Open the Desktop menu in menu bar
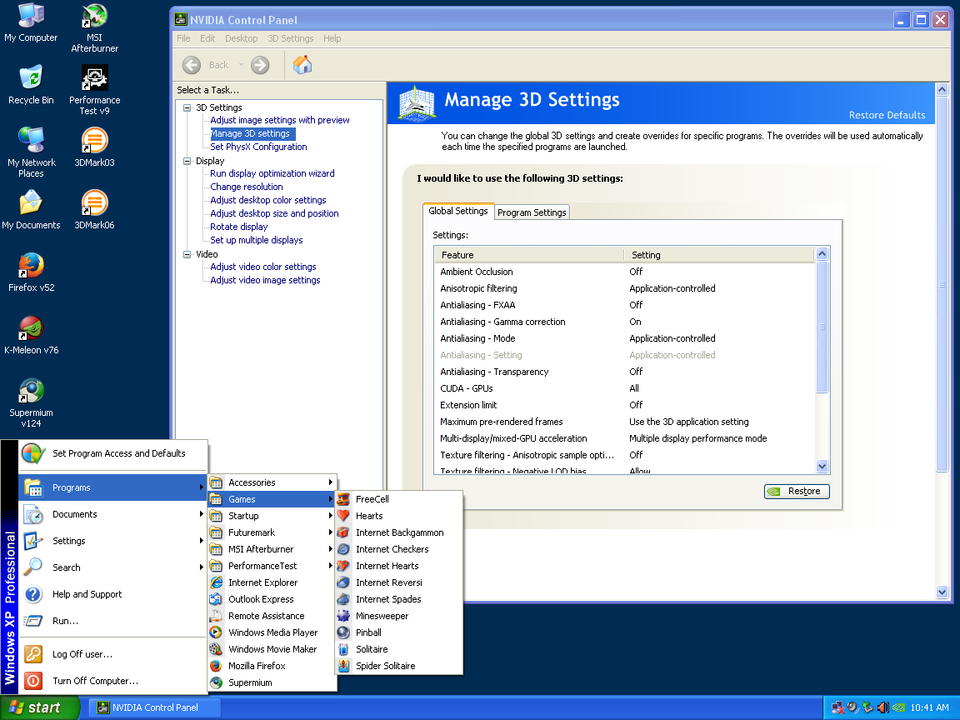 click(x=241, y=38)
